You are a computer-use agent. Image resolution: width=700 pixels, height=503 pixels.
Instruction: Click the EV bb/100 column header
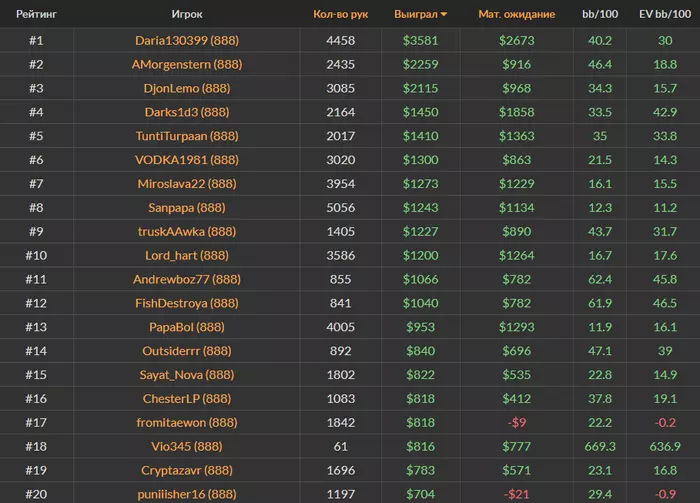pyautogui.click(x=665, y=14)
